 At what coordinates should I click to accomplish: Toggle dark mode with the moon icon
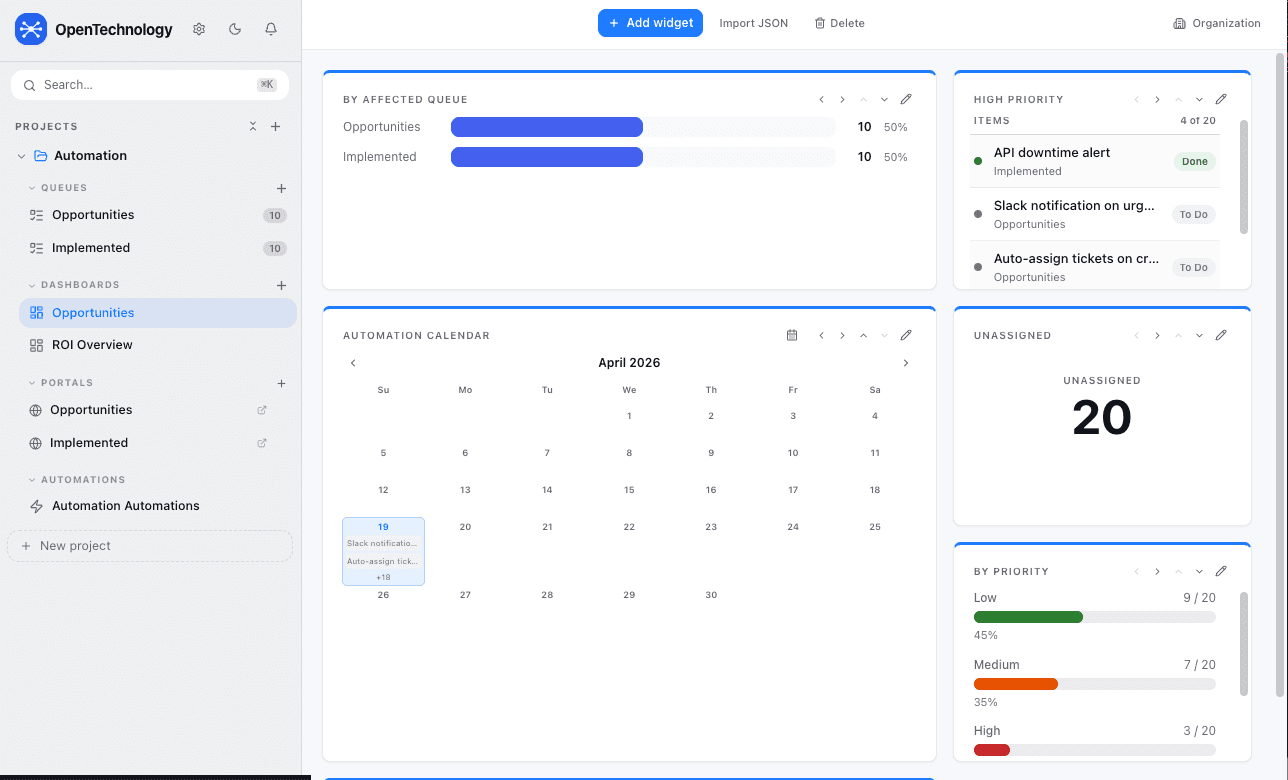tap(235, 29)
